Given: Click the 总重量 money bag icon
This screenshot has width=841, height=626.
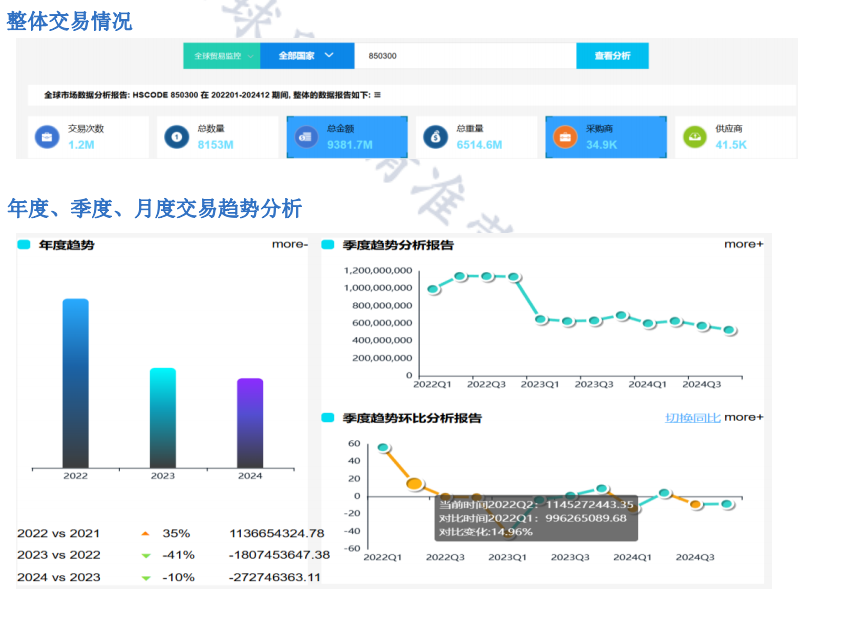Looking at the screenshot, I should (x=434, y=137).
